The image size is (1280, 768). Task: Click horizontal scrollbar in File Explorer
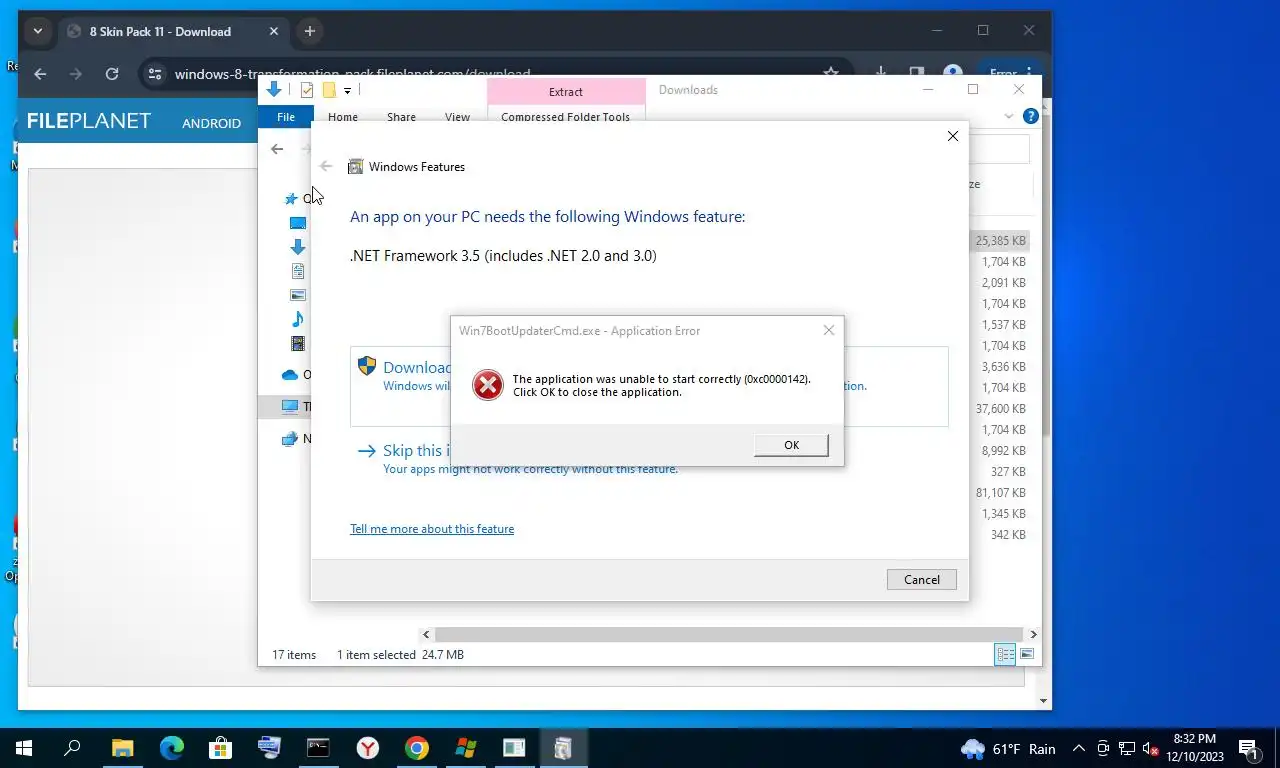729,634
